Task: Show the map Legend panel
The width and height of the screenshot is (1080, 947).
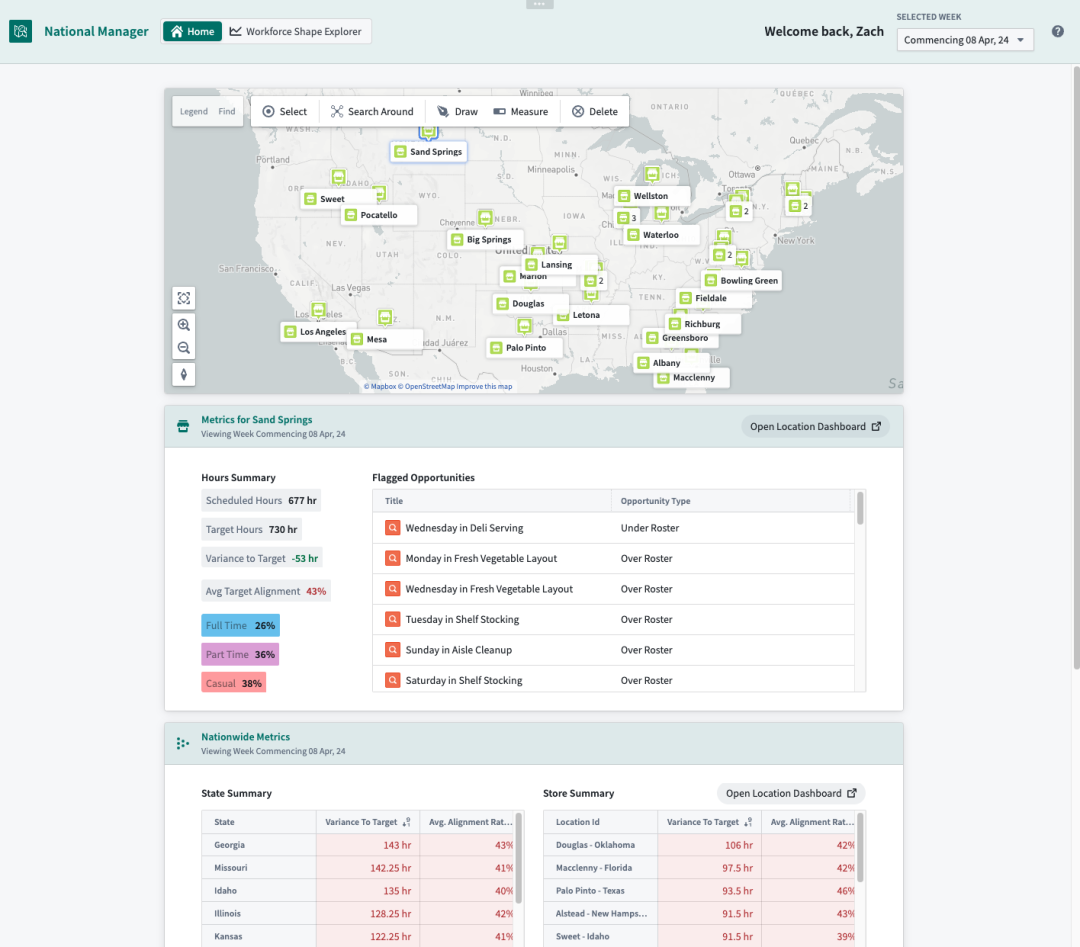Action: (194, 112)
